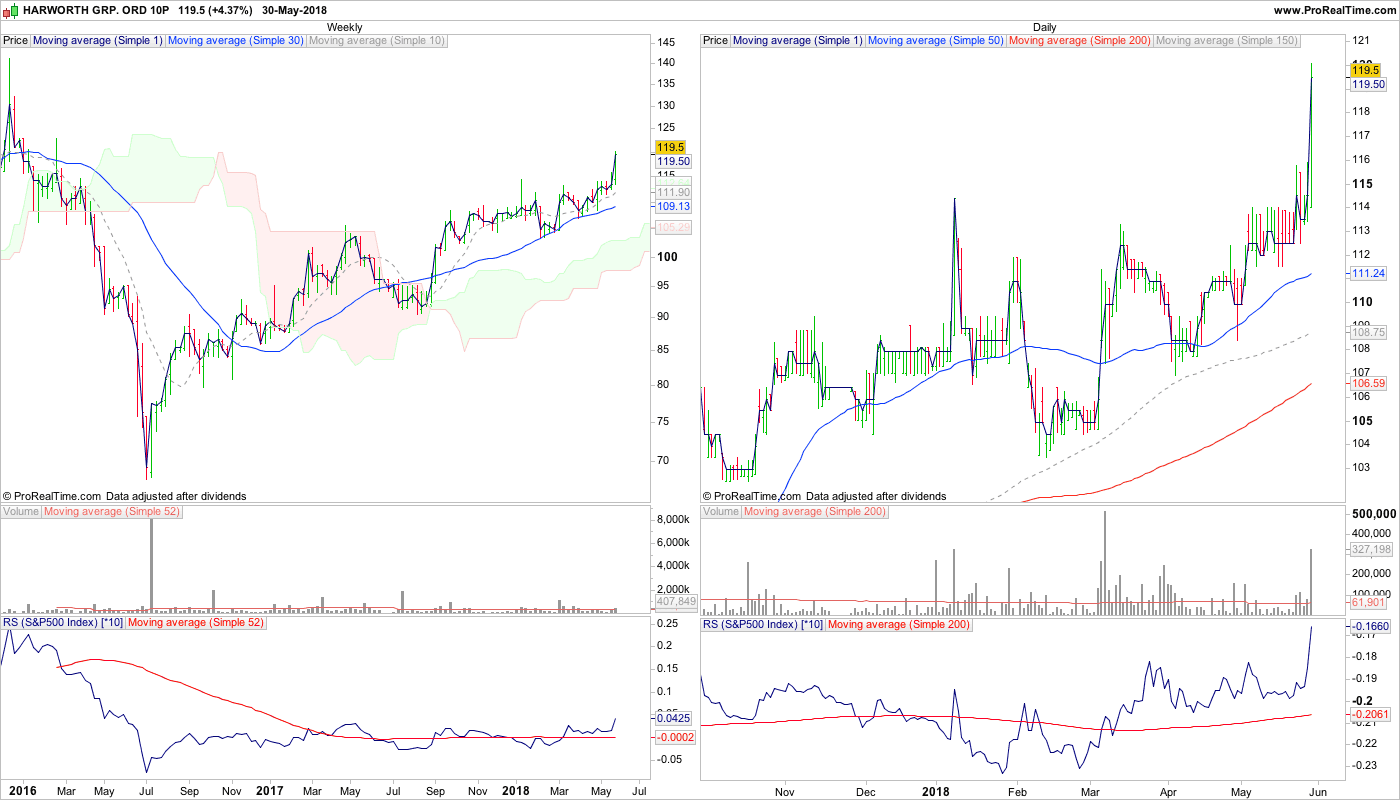1400x800 pixels.
Task: Click Moving average (Simple 52) in Weekly volume panel
Action: tap(114, 512)
